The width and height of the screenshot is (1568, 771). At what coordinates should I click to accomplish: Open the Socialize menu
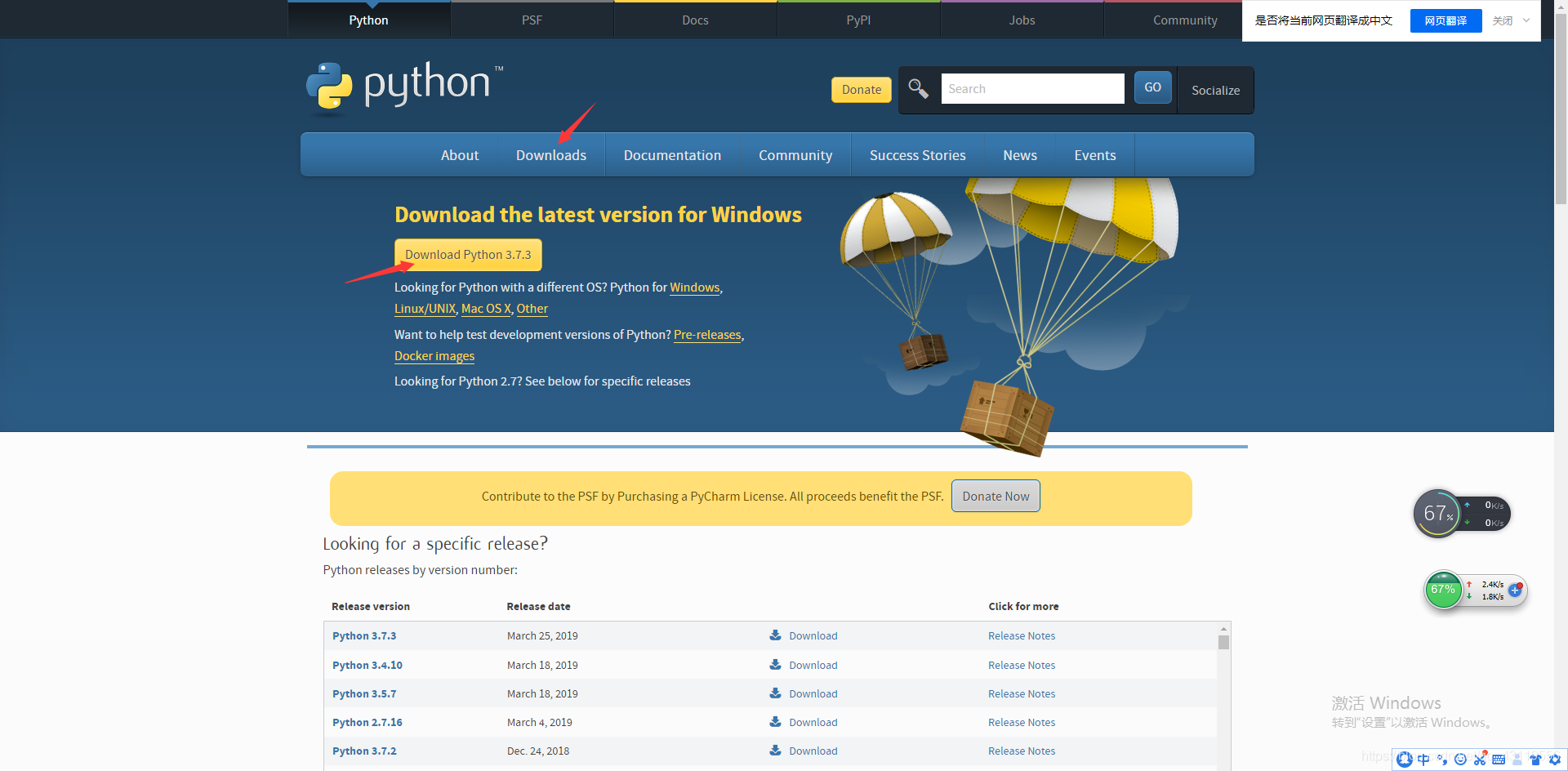click(x=1215, y=90)
